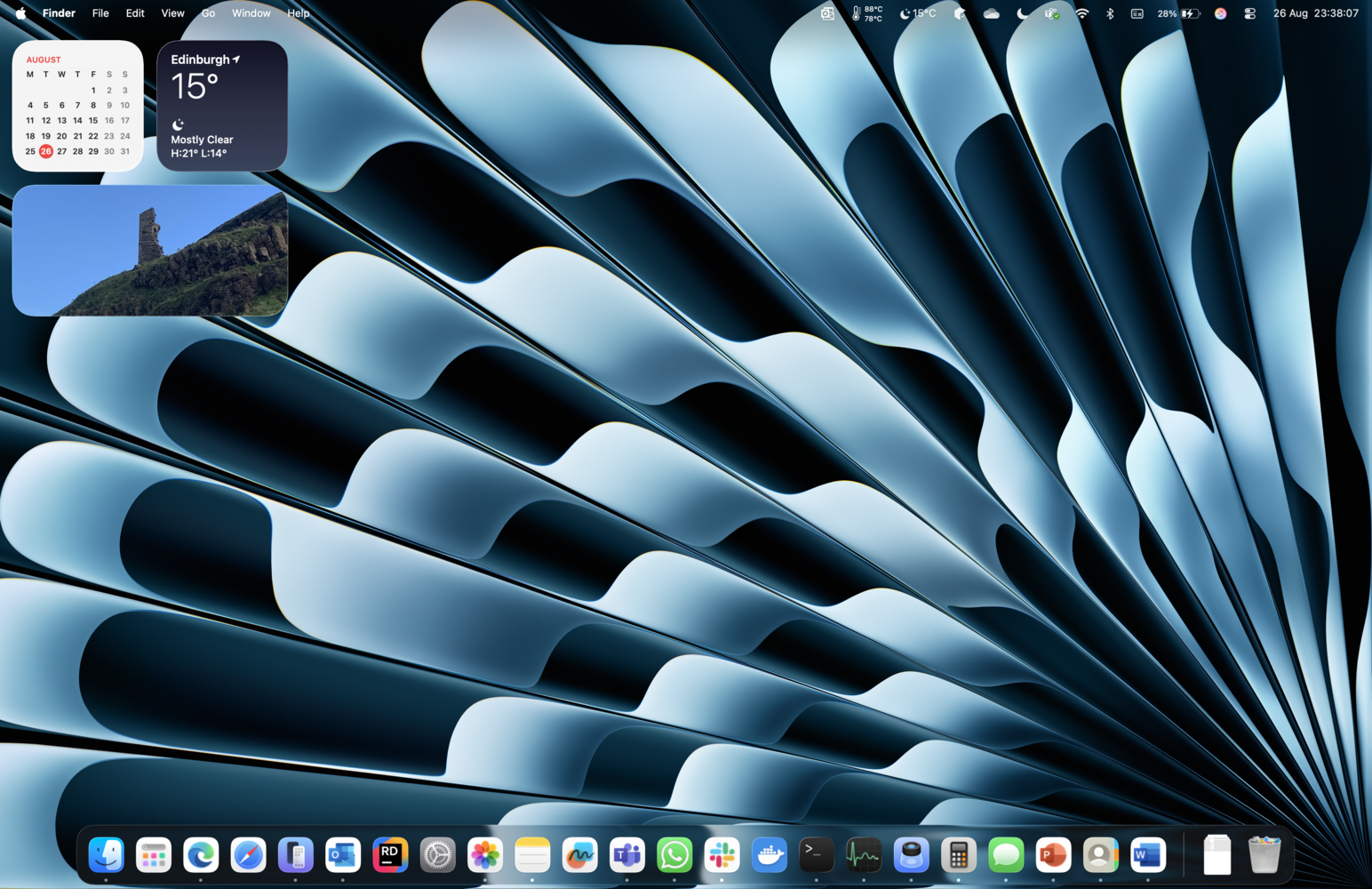Select today's date 26 in calendar widget
1372x889 pixels.
(46, 151)
